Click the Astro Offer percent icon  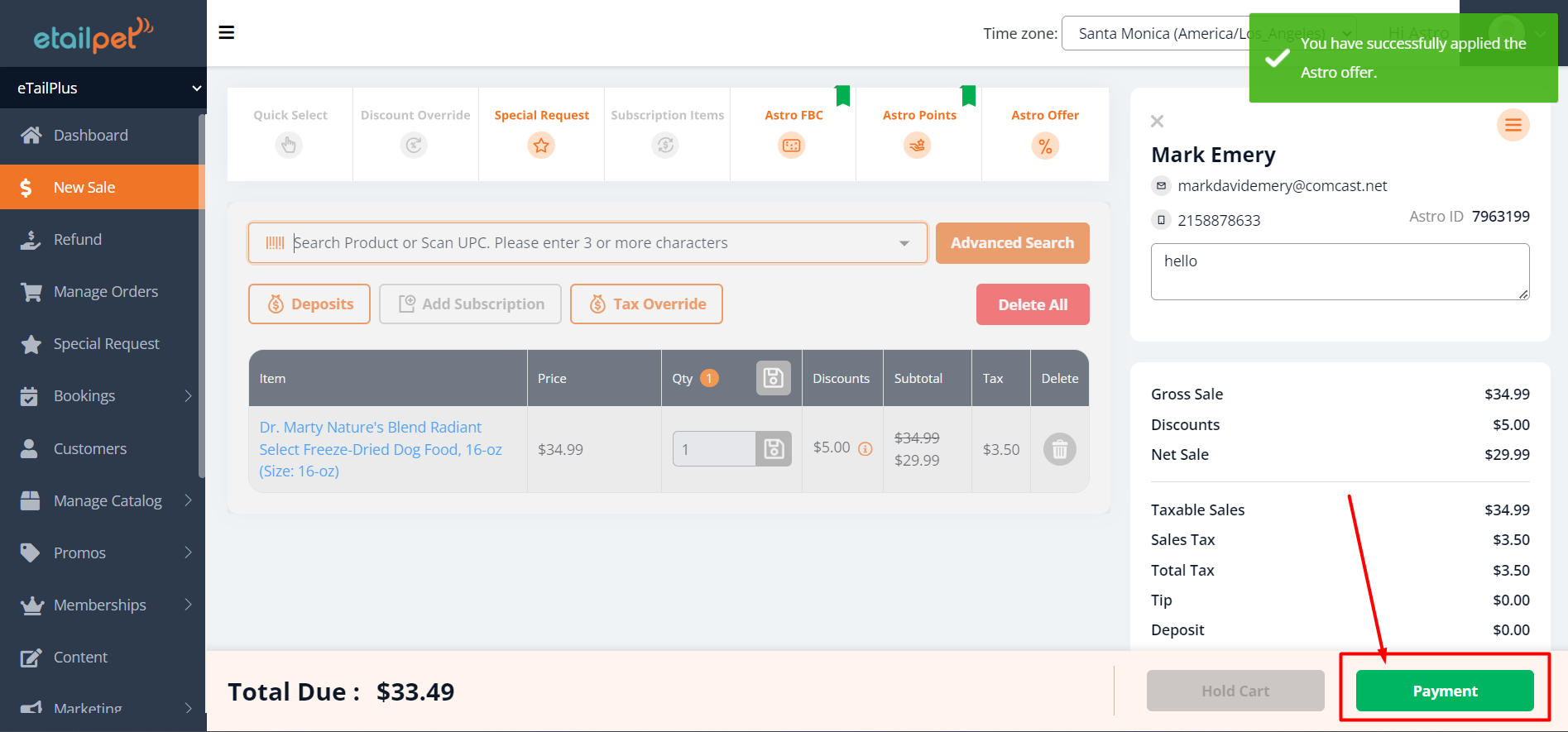coord(1045,146)
